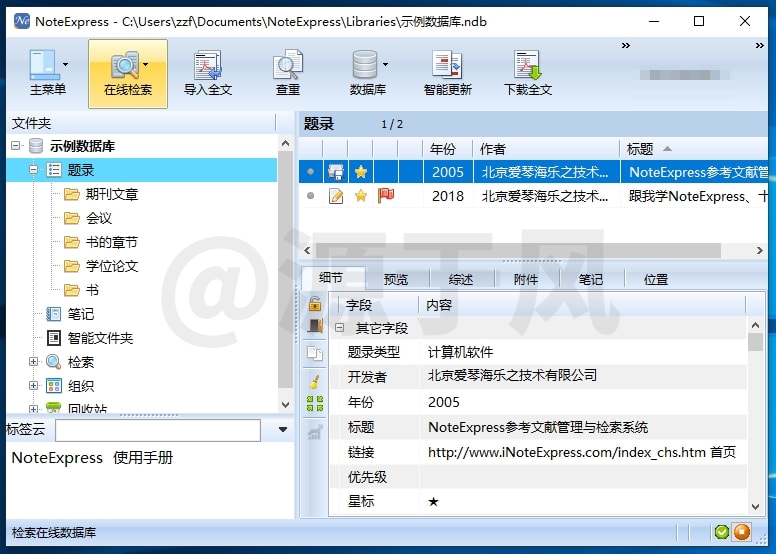Screen dimensions: 776x554
Task: Click the note-edit icon of 2018 record
Action: (336, 196)
